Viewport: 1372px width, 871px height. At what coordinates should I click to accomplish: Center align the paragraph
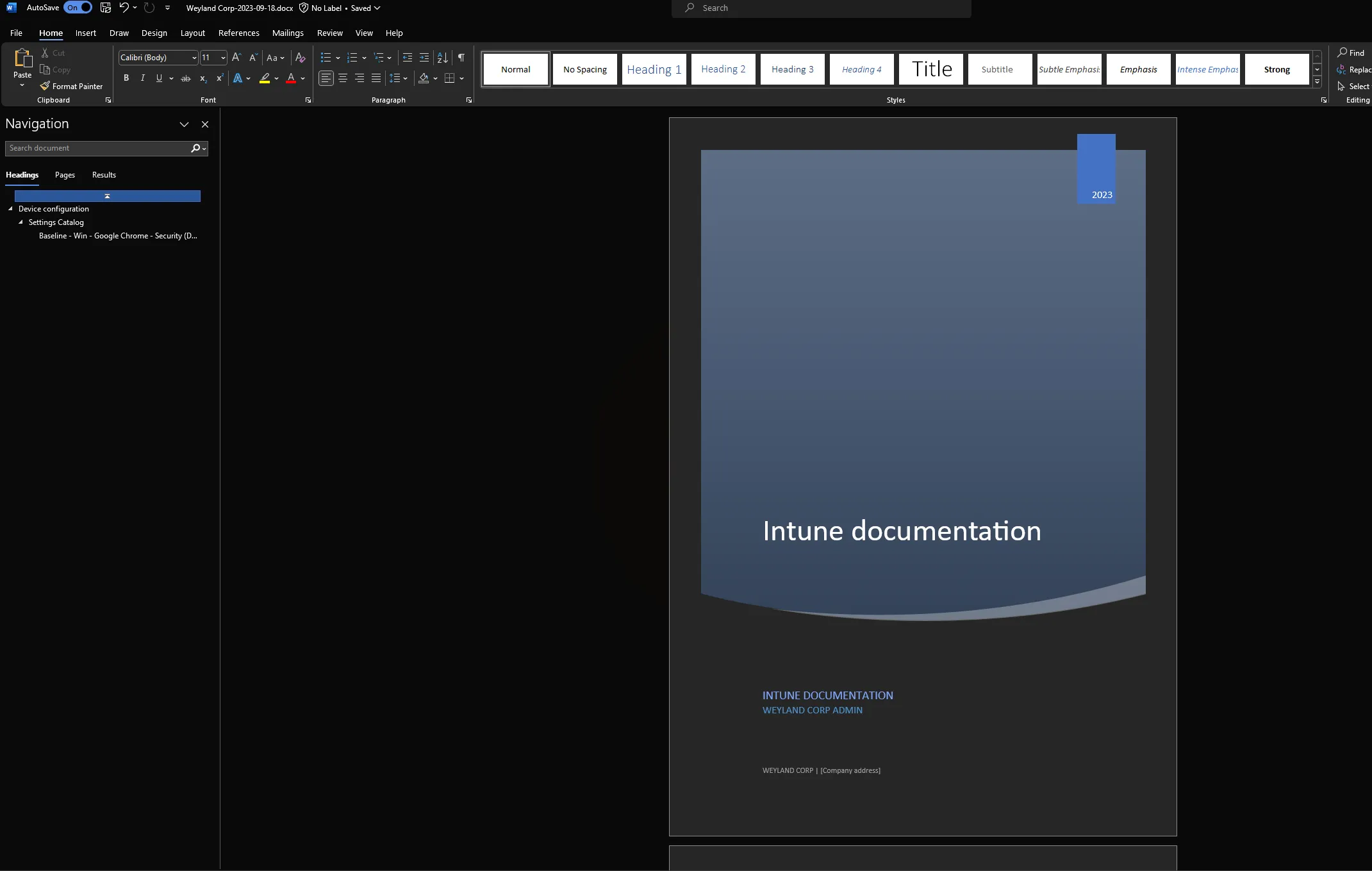click(x=343, y=78)
